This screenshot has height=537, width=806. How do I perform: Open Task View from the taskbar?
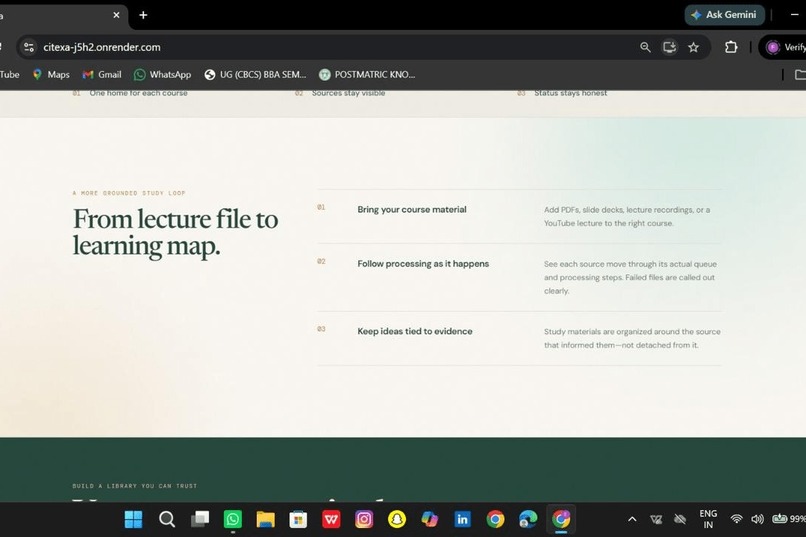tap(199, 520)
